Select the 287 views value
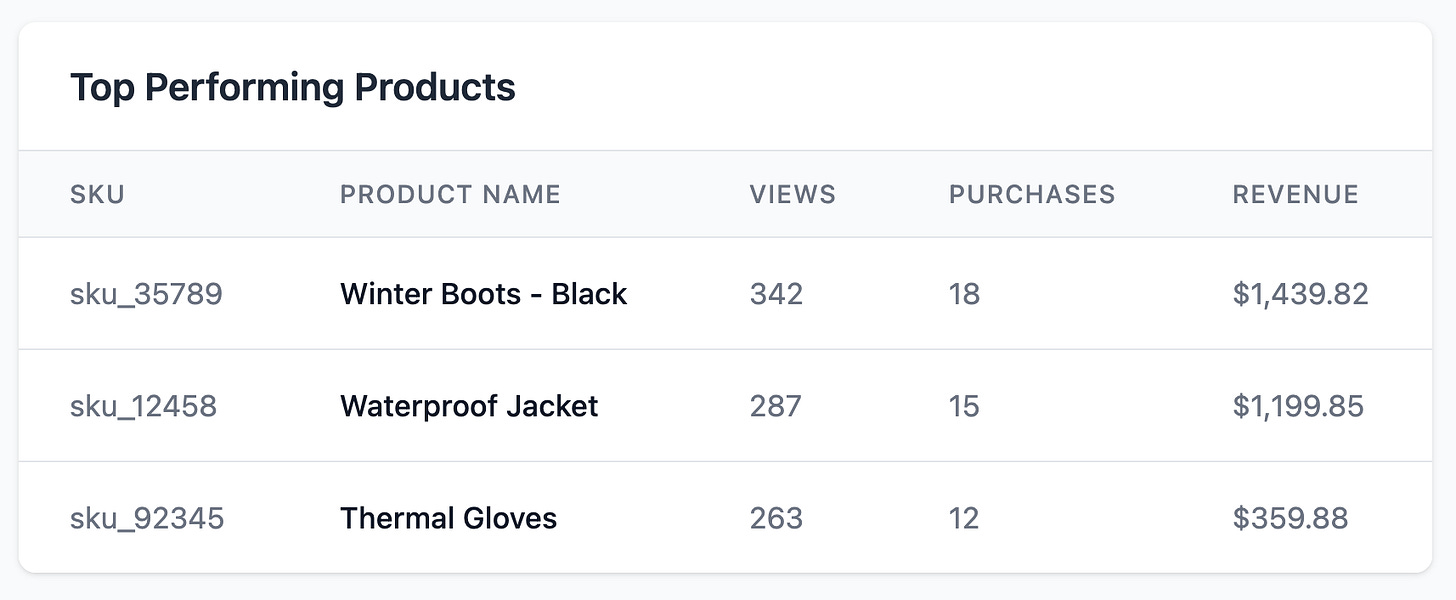The width and height of the screenshot is (1456, 600). pyautogui.click(x=775, y=406)
